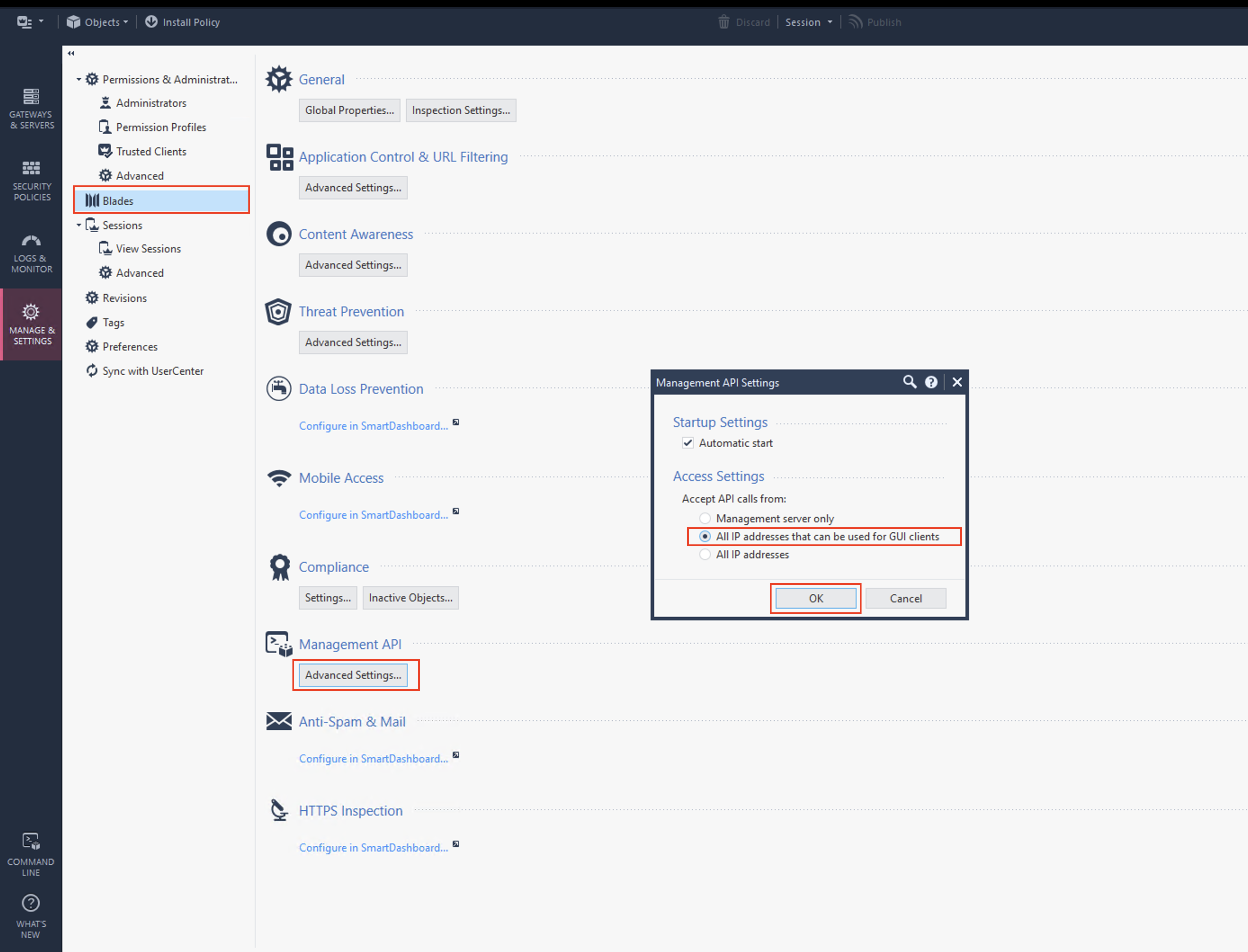The width and height of the screenshot is (1248, 952).
Task: Open Data Loss Prevention SmartDashboard link
Action: [x=373, y=426]
